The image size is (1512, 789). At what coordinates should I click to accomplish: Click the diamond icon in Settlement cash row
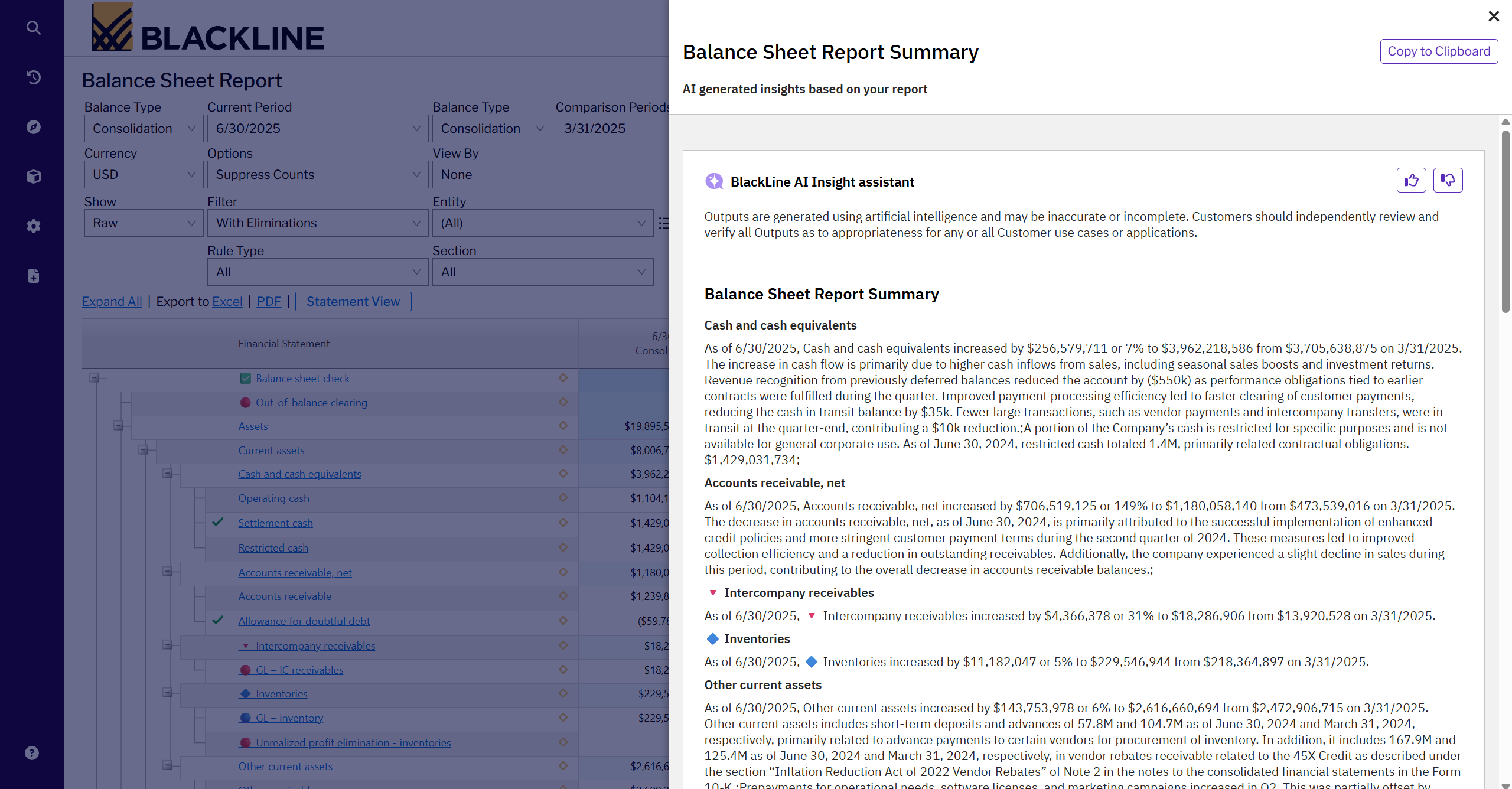coord(563,523)
